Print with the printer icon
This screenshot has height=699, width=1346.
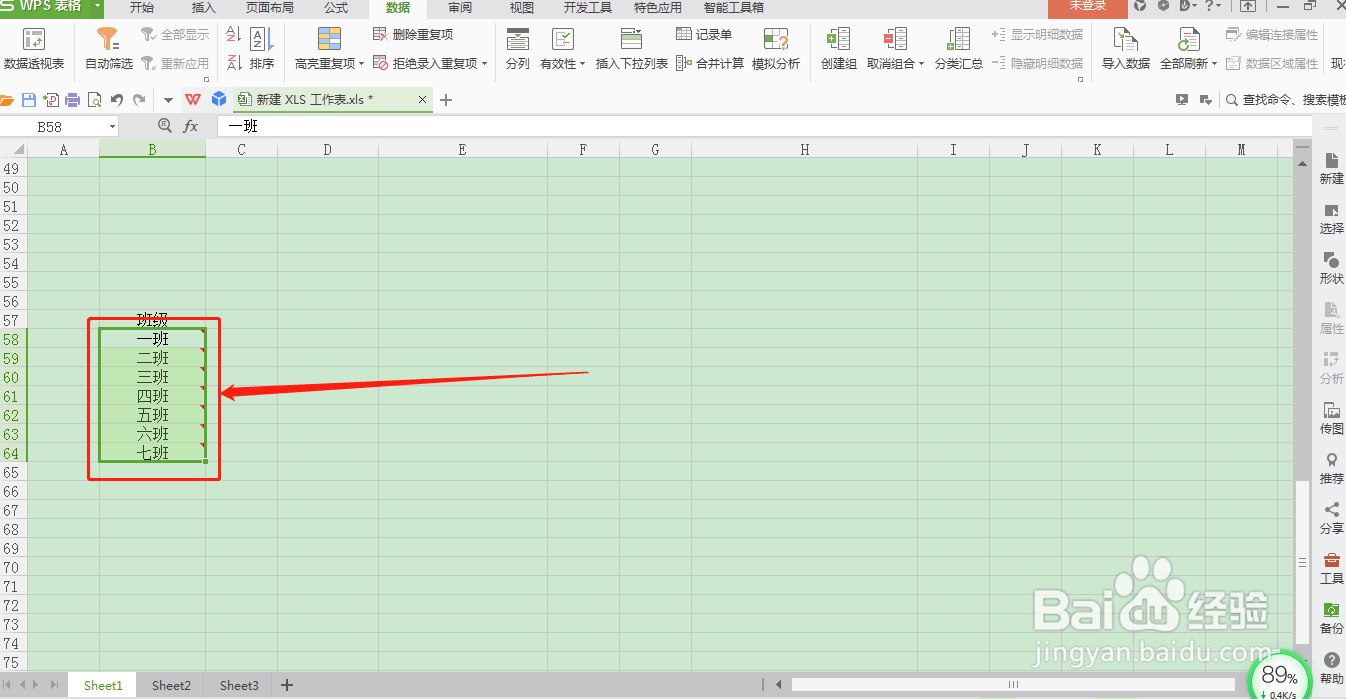(72, 100)
